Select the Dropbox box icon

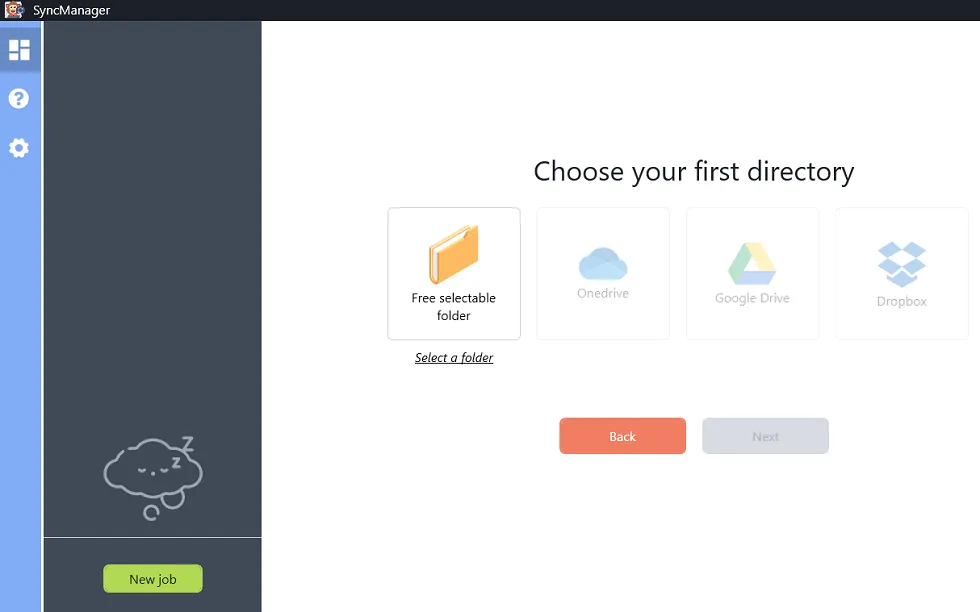click(901, 264)
